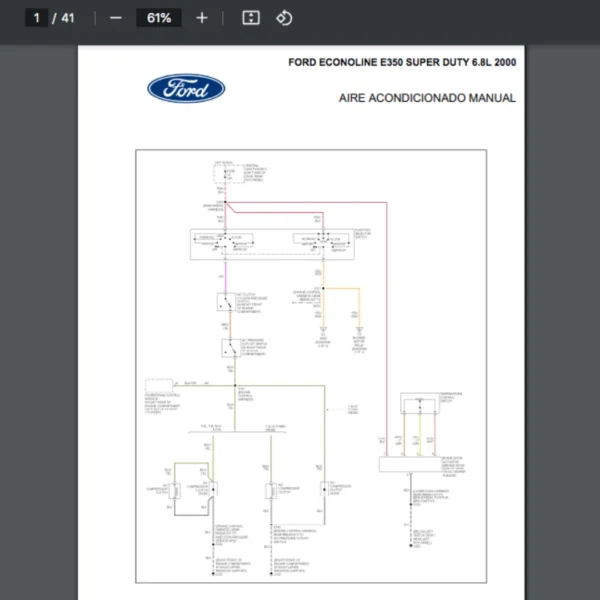Click the 61% zoom level field
600x600 pixels.
(x=159, y=18)
